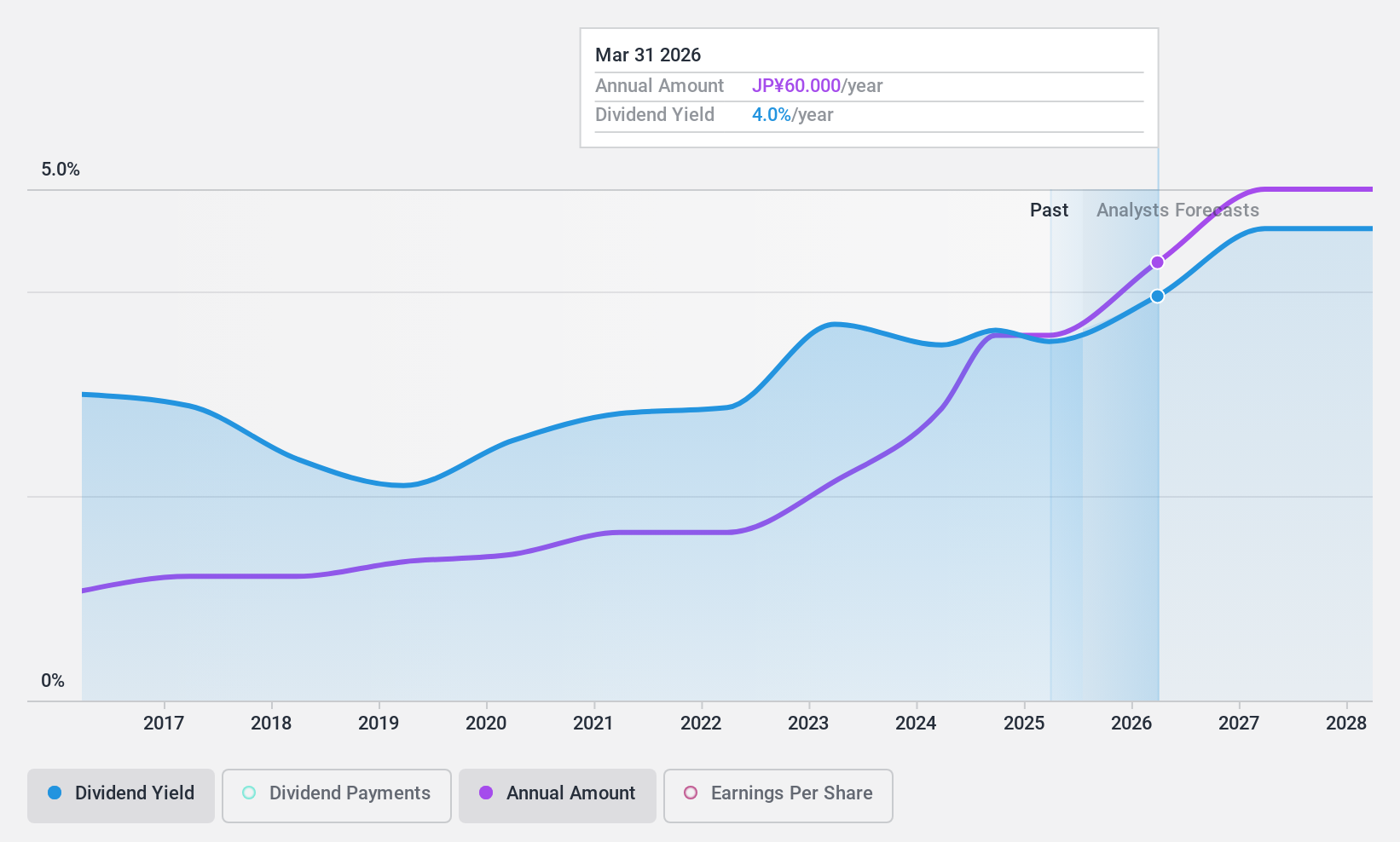Enable the Earnings Per Share series

point(778,796)
